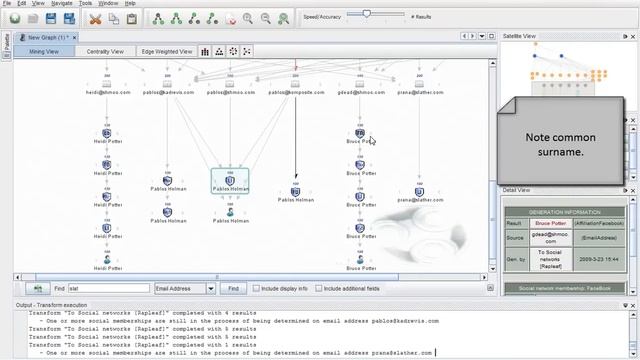This screenshot has height=360, width=640.
Task: Select the heidi@shmoo.com email node
Action: (x=107, y=84)
